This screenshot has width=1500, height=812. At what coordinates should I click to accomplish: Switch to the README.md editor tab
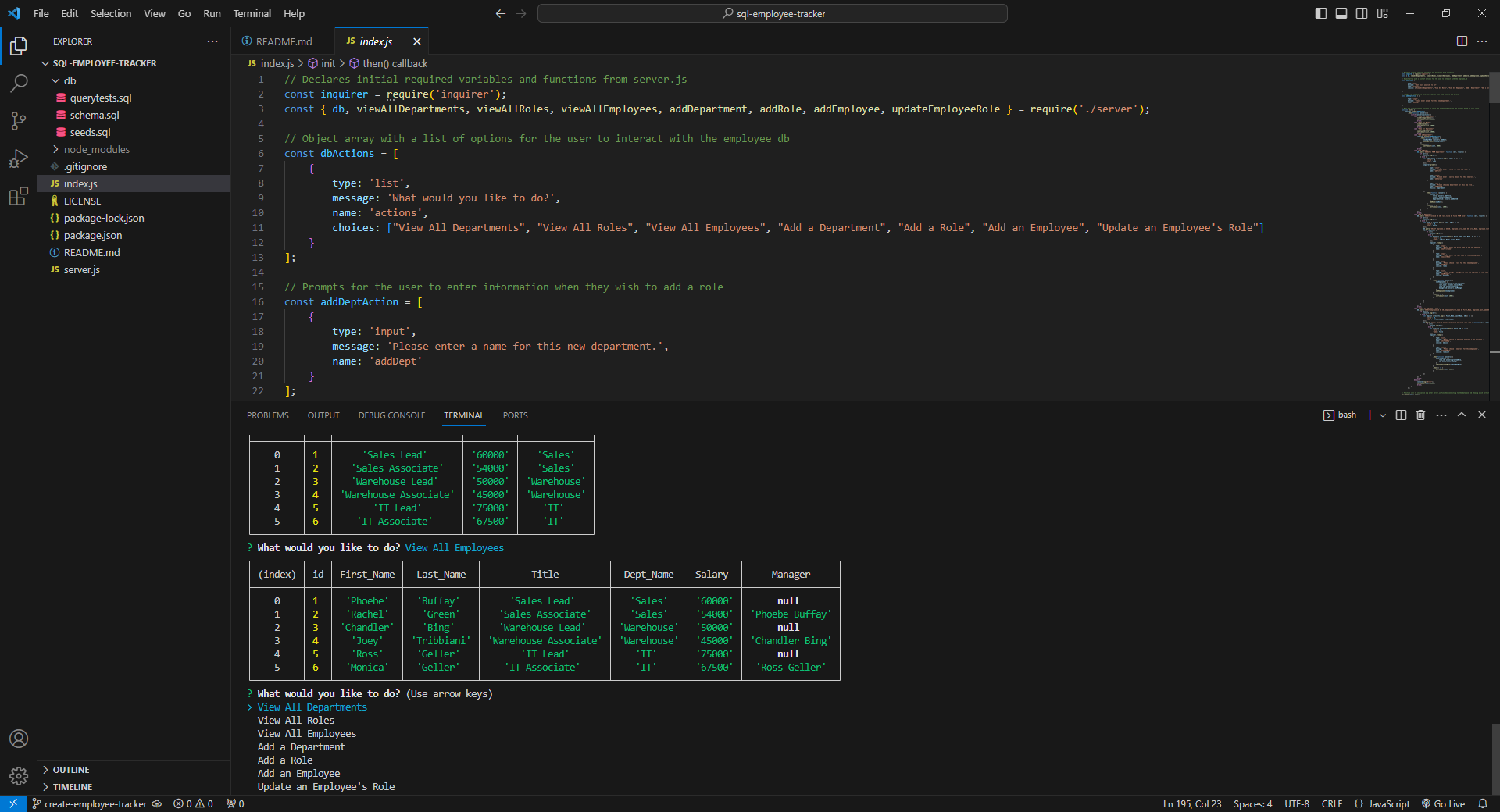[x=283, y=41]
